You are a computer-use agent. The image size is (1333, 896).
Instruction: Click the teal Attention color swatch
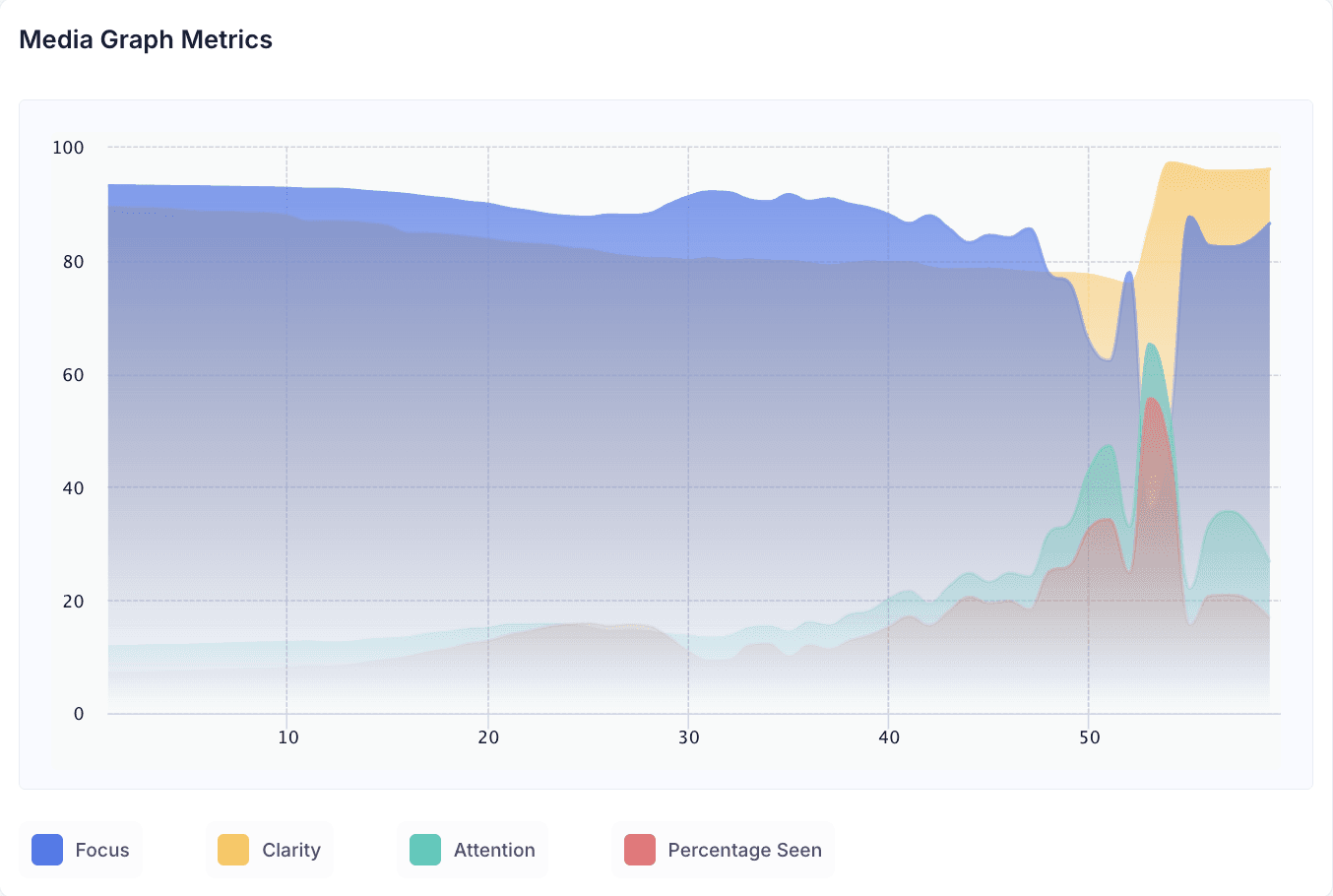425,850
